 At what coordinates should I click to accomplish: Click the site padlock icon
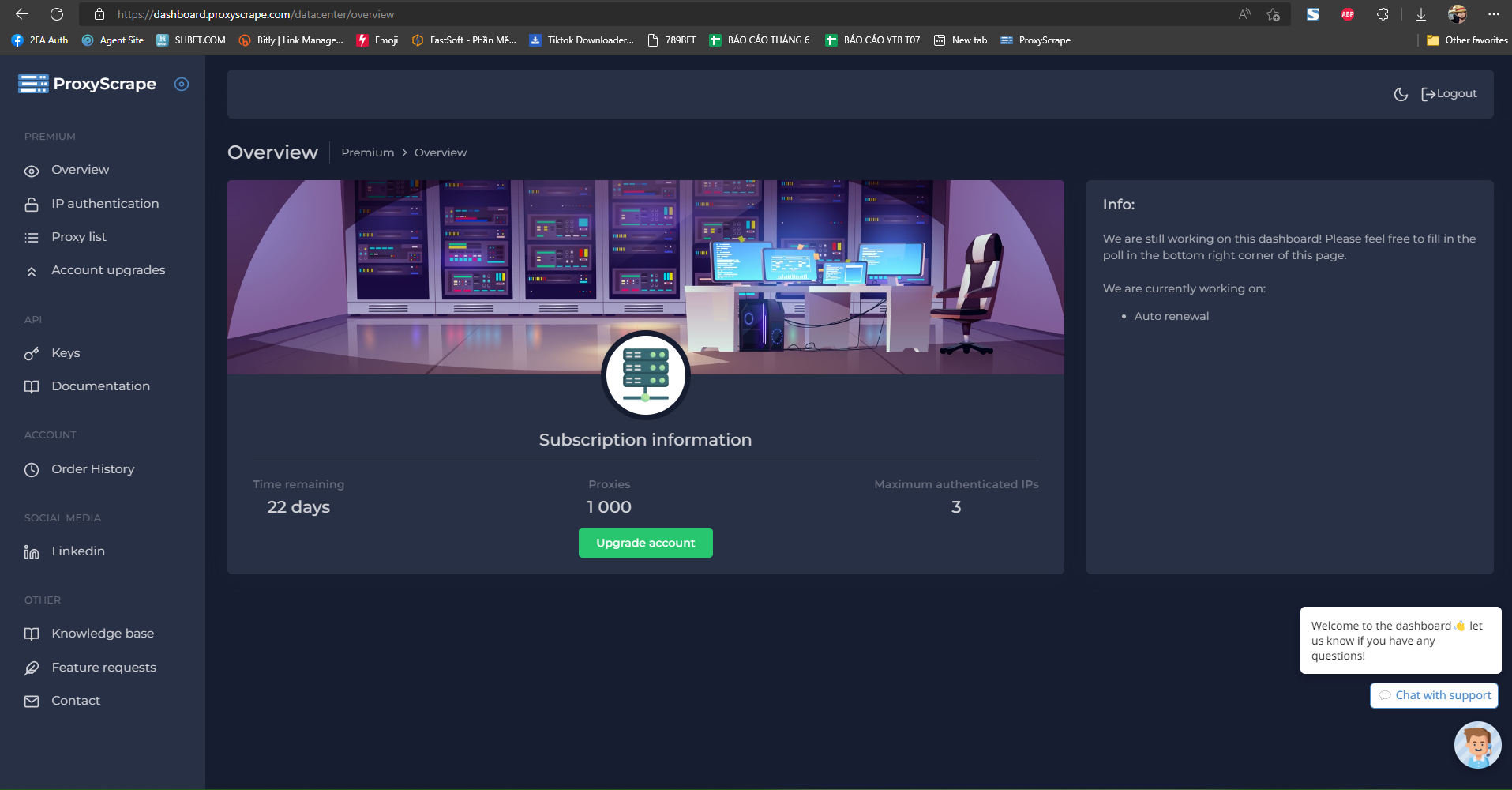pyautogui.click(x=99, y=14)
